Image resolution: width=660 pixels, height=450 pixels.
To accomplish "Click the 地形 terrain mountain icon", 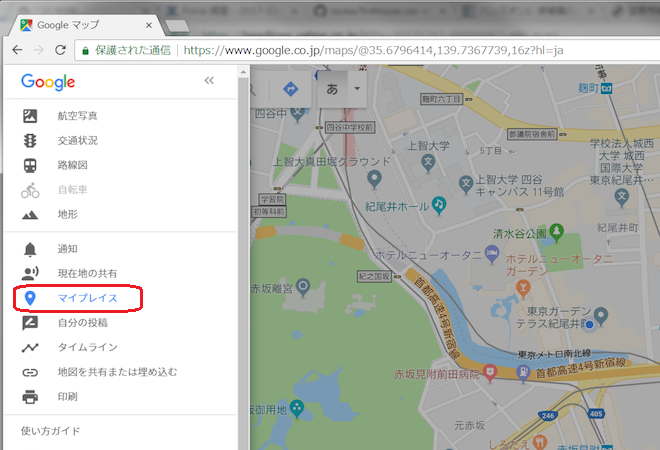I will click(x=30, y=215).
